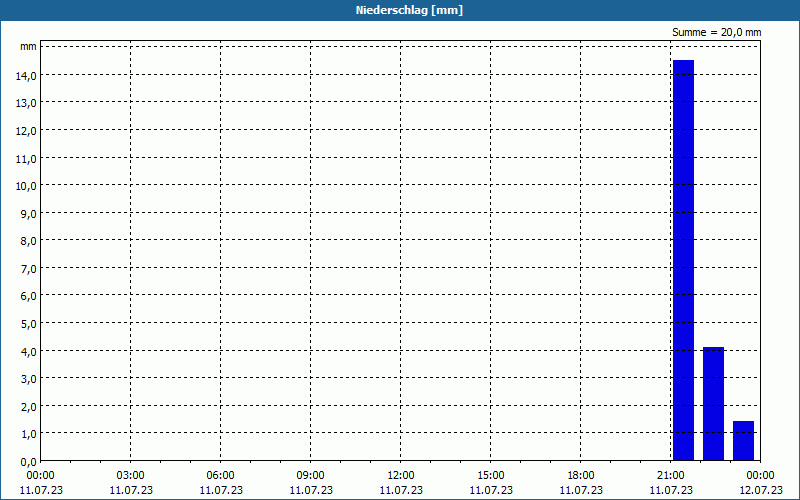The image size is (800, 500).
Task: Click the shortest blue bar near midnight
Action: click(743, 440)
